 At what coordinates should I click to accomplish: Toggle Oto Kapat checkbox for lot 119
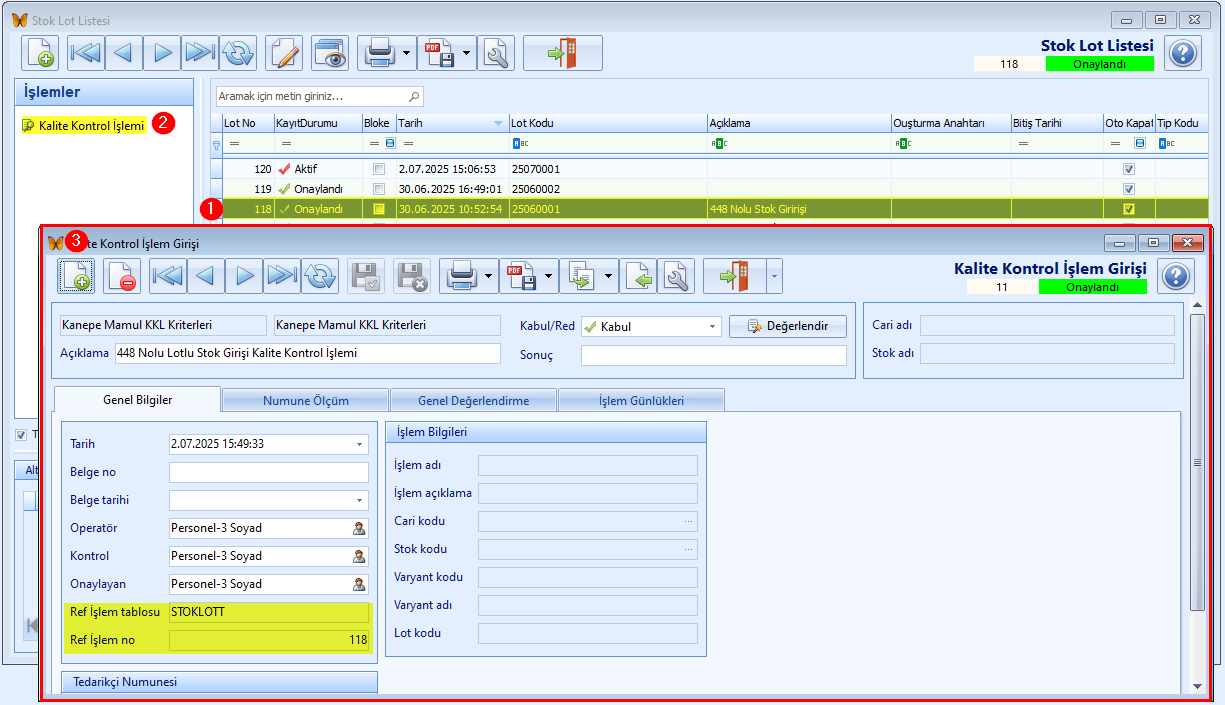pos(1129,189)
